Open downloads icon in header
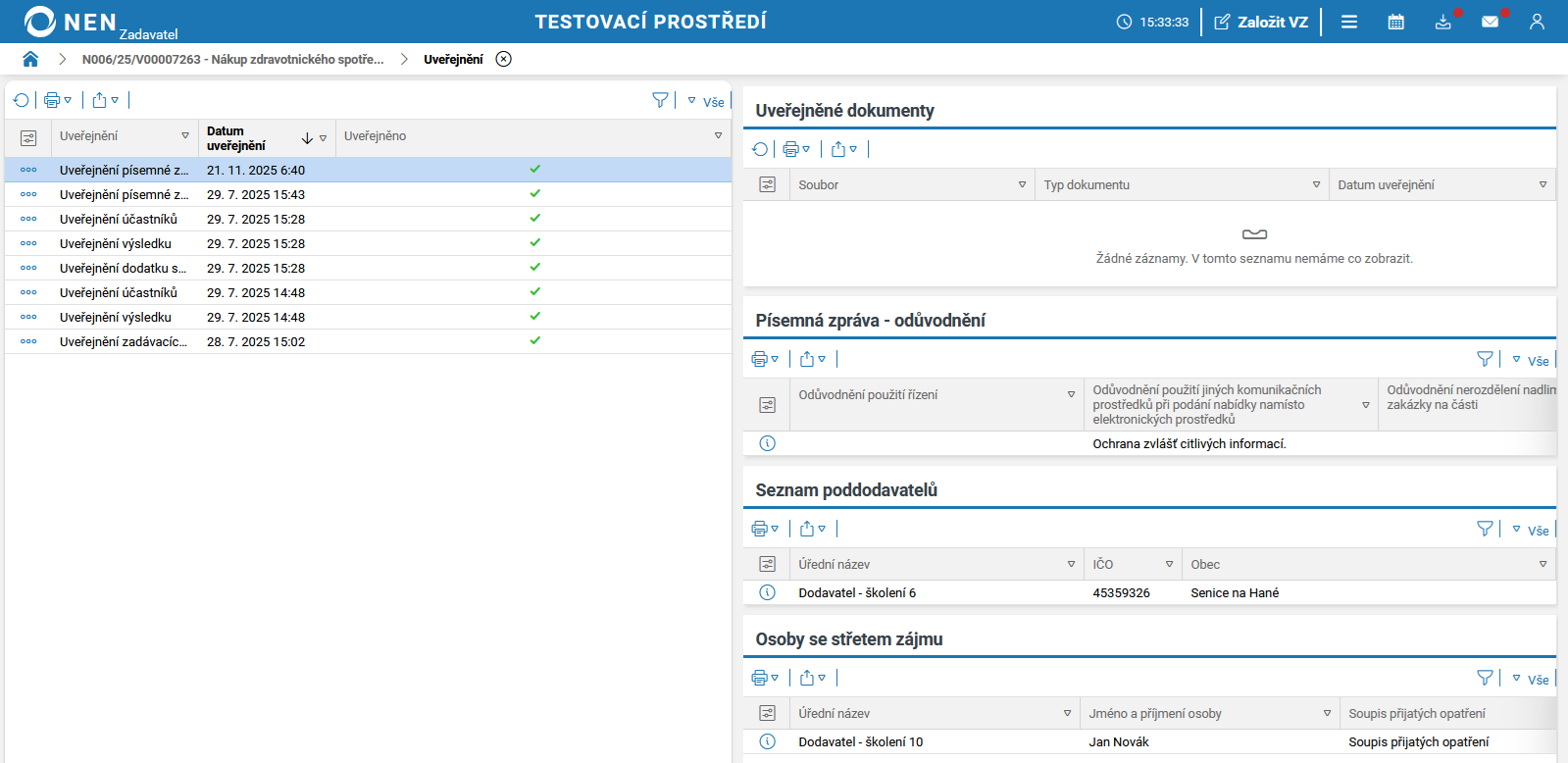Screen dimensions: 1568x763 tap(1443, 22)
